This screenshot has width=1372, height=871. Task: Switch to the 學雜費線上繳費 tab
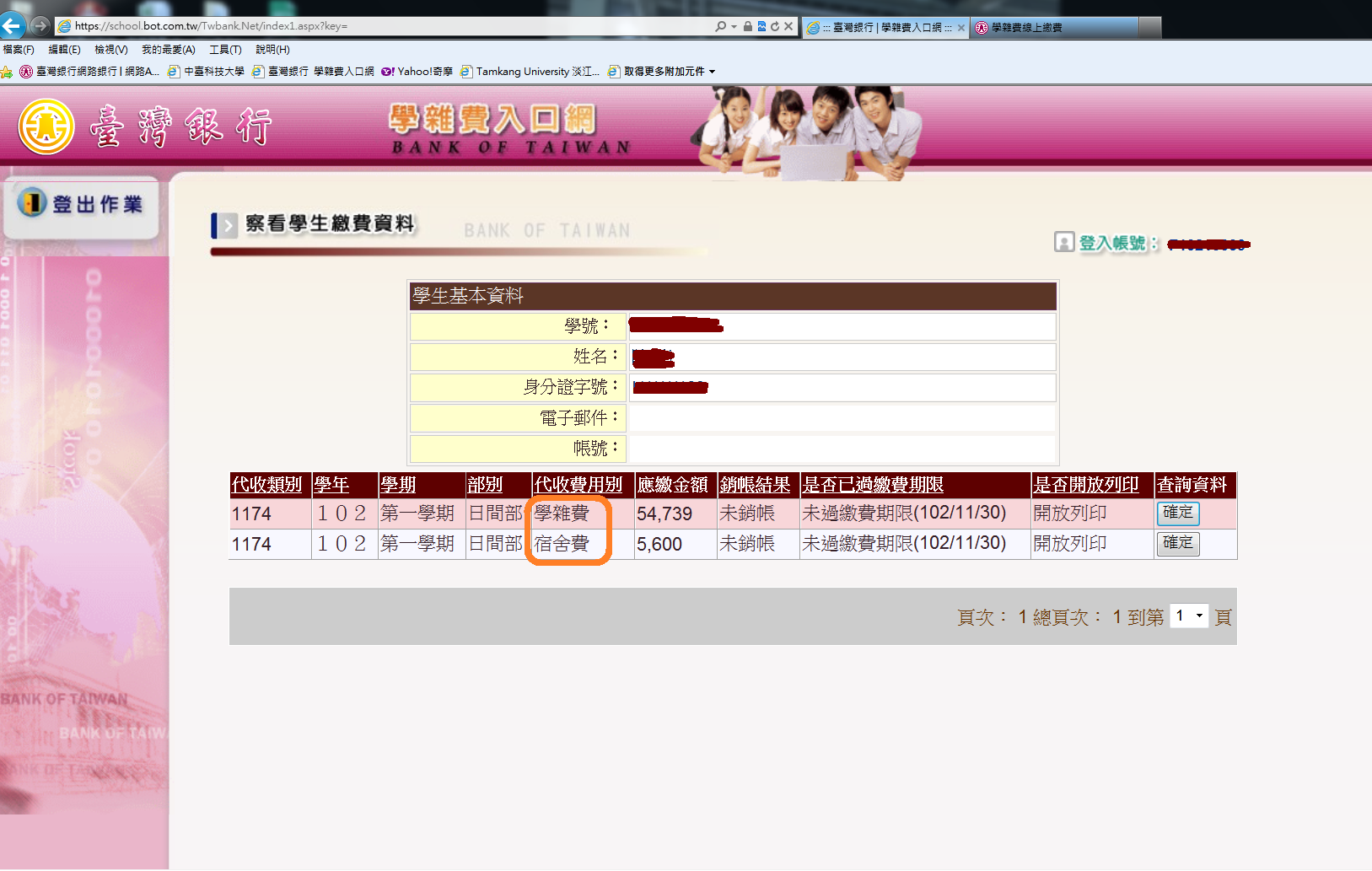pos(1054,28)
